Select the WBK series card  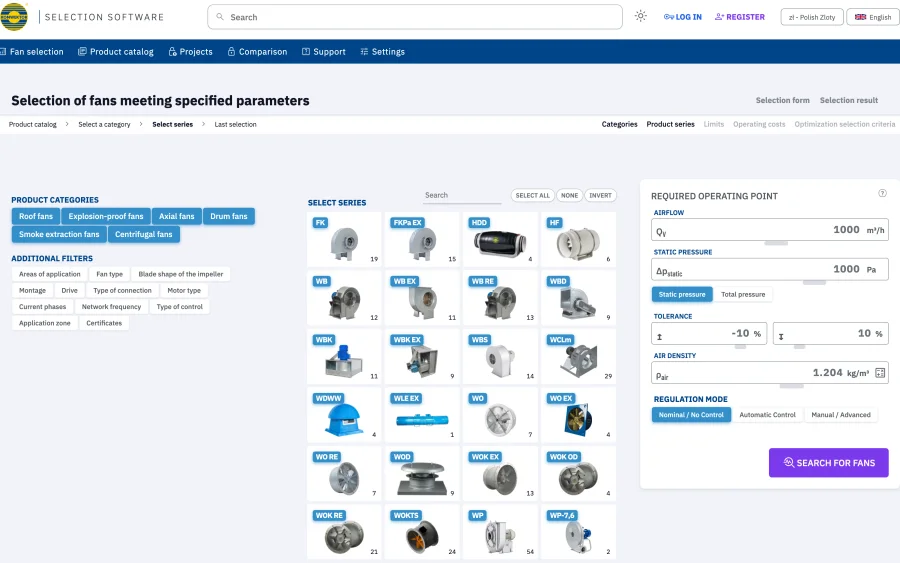(344, 356)
